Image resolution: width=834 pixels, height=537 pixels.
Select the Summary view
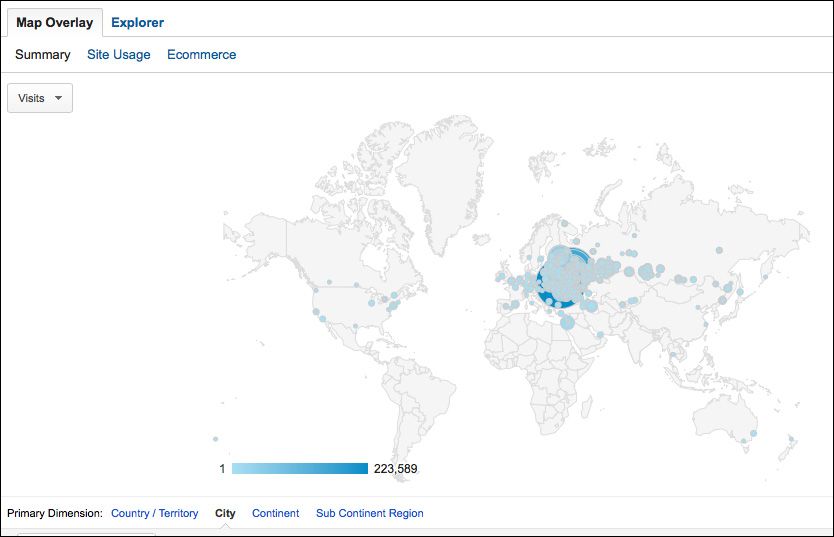[43, 55]
